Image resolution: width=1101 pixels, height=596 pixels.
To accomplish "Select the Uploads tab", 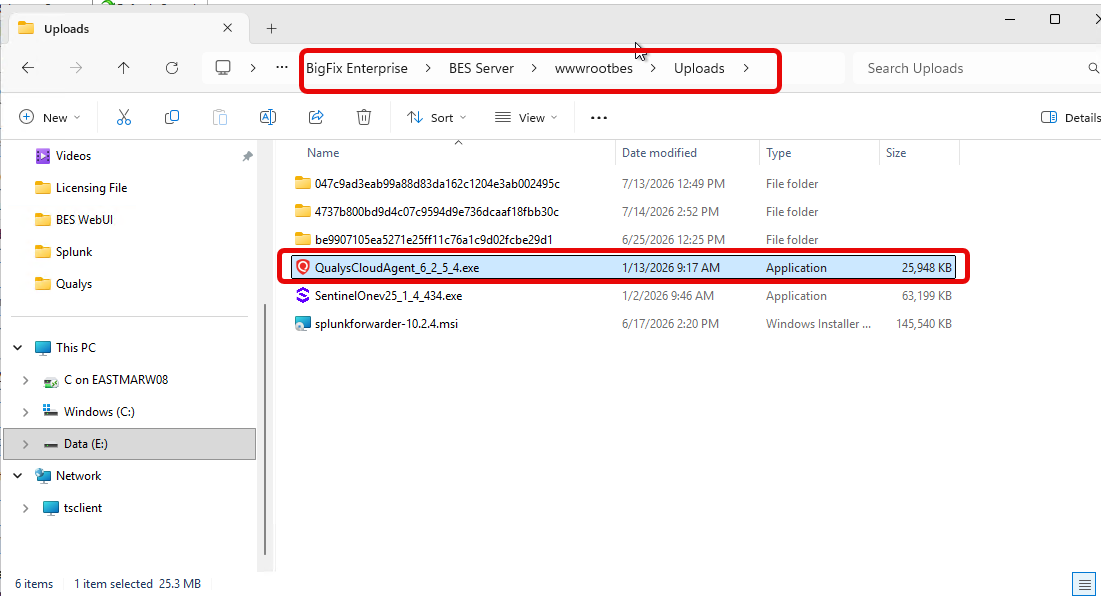I will click(x=126, y=28).
